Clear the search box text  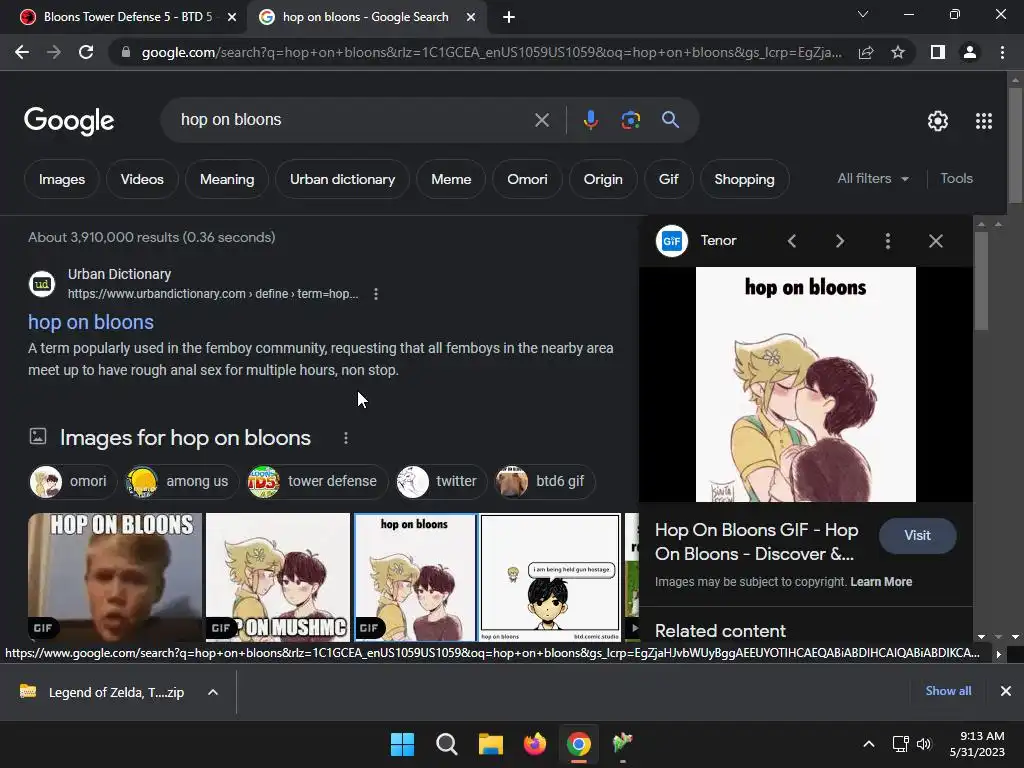tap(542, 120)
